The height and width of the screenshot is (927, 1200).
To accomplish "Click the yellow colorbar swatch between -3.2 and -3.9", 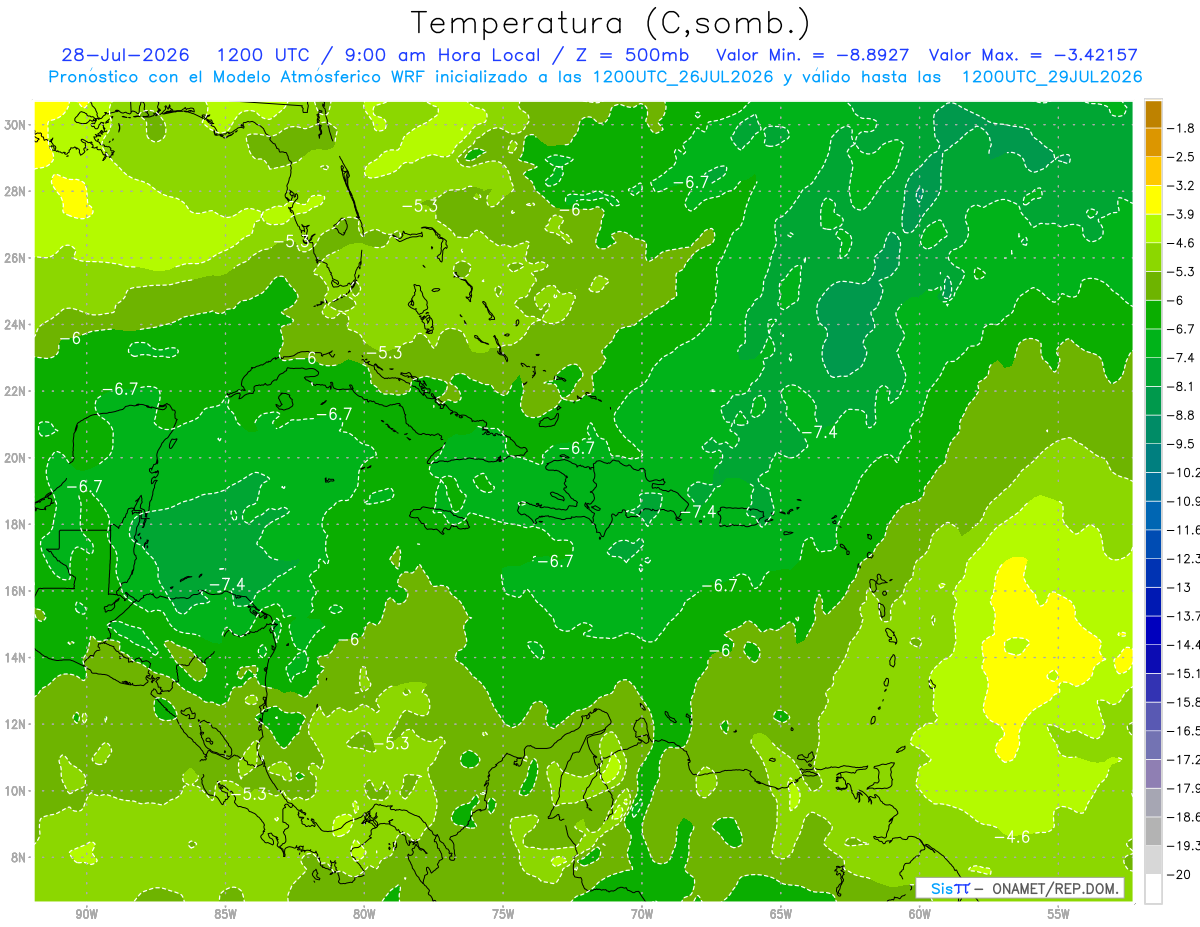I will click(x=1153, y=200).
